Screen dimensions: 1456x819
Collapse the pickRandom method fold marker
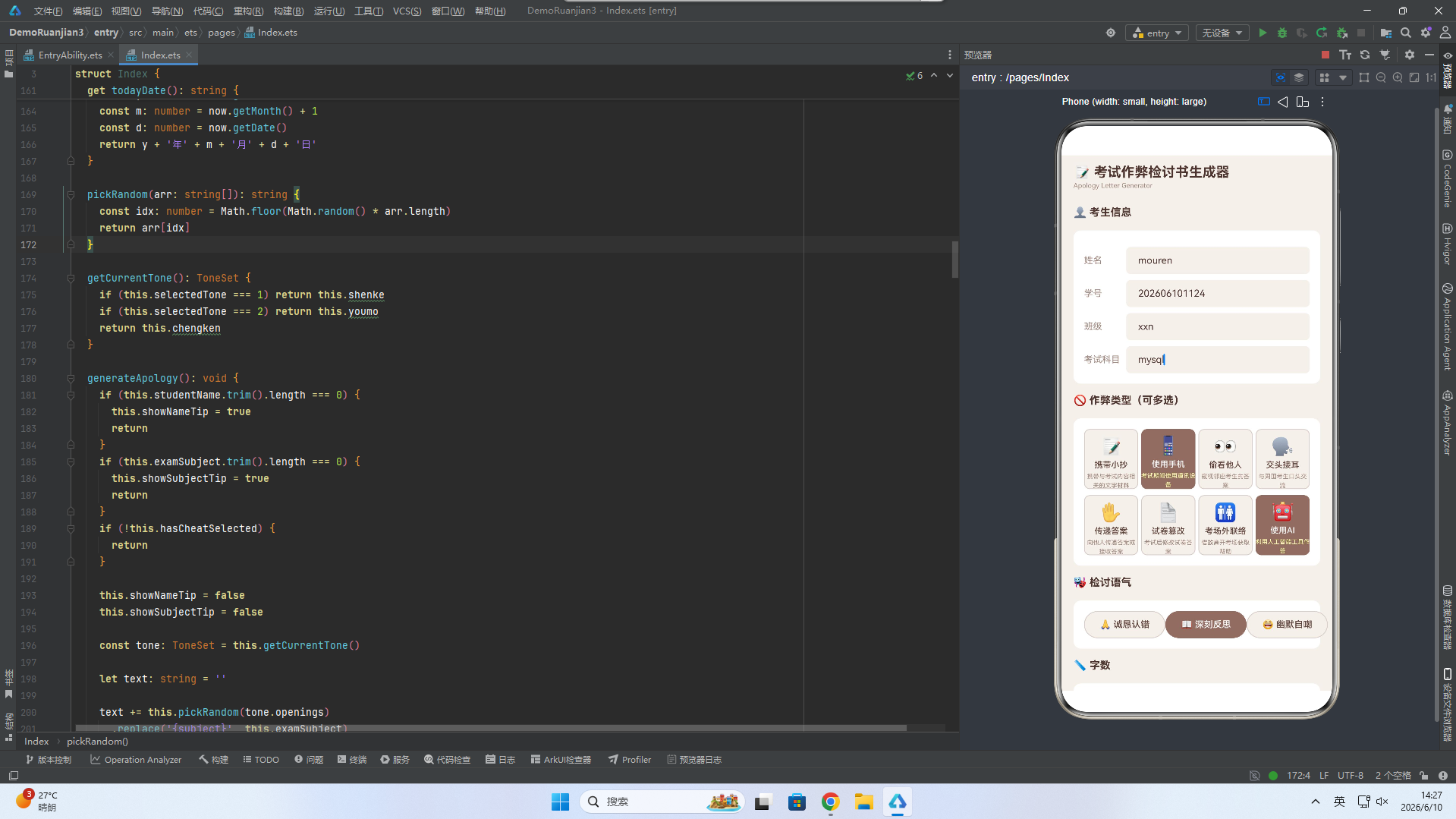tap(71, 195)
